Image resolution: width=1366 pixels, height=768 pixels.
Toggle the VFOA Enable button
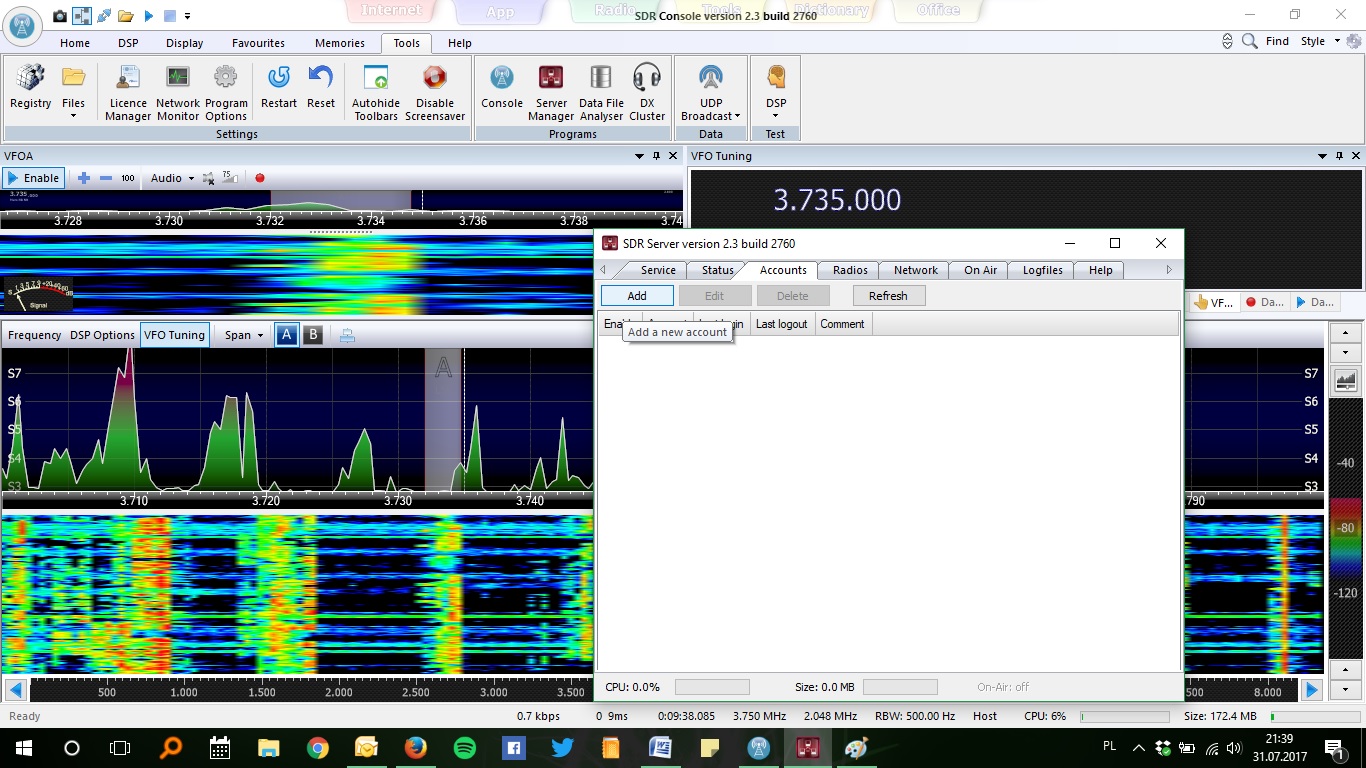(x=34, y=178)
